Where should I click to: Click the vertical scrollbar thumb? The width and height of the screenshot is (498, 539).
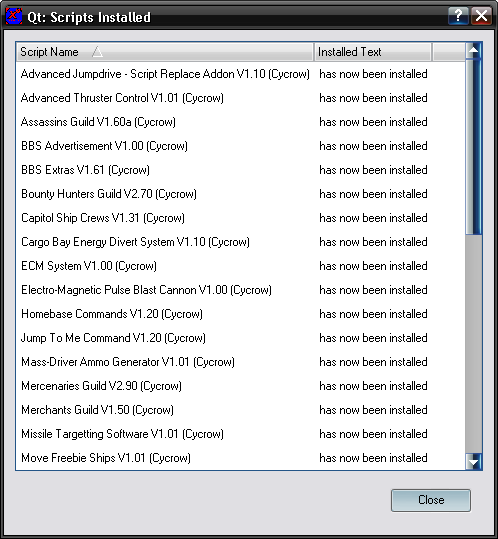click(474, 147)
